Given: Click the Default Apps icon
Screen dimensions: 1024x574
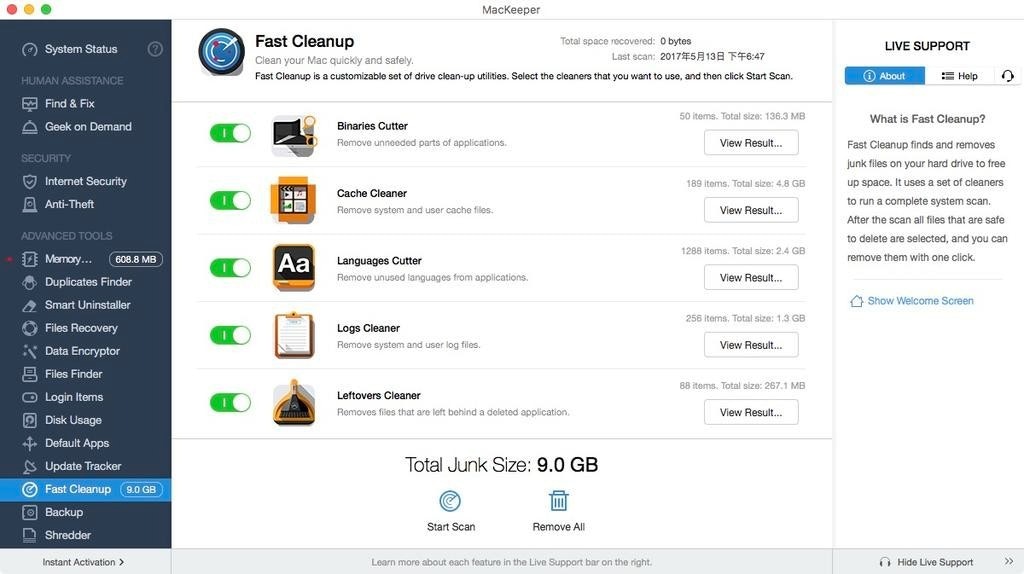Looking at the screenshot, I should [x=29, y=443].
